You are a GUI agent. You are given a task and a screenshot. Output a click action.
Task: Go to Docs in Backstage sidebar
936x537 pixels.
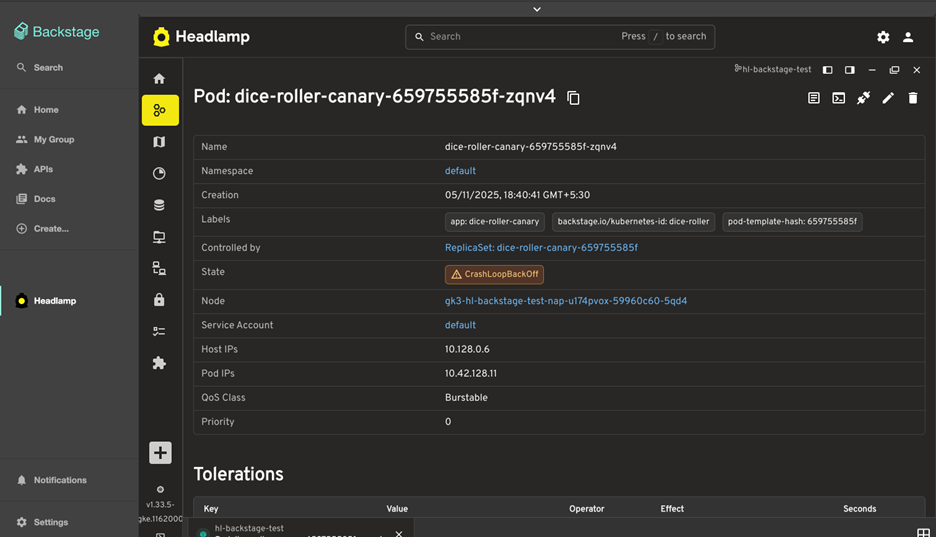click(44, 199)
